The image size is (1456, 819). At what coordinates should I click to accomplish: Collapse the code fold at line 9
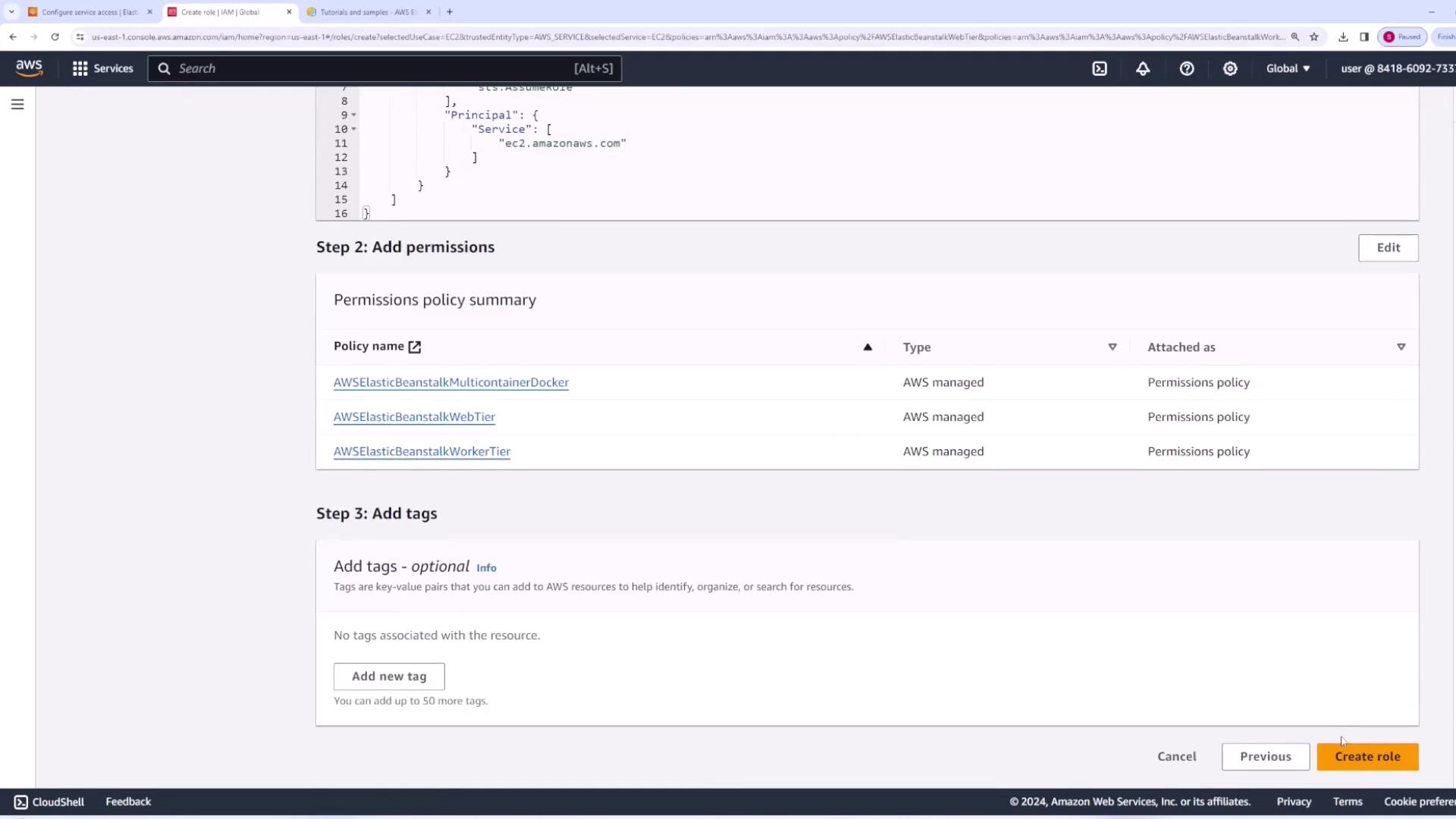[353, 115]
